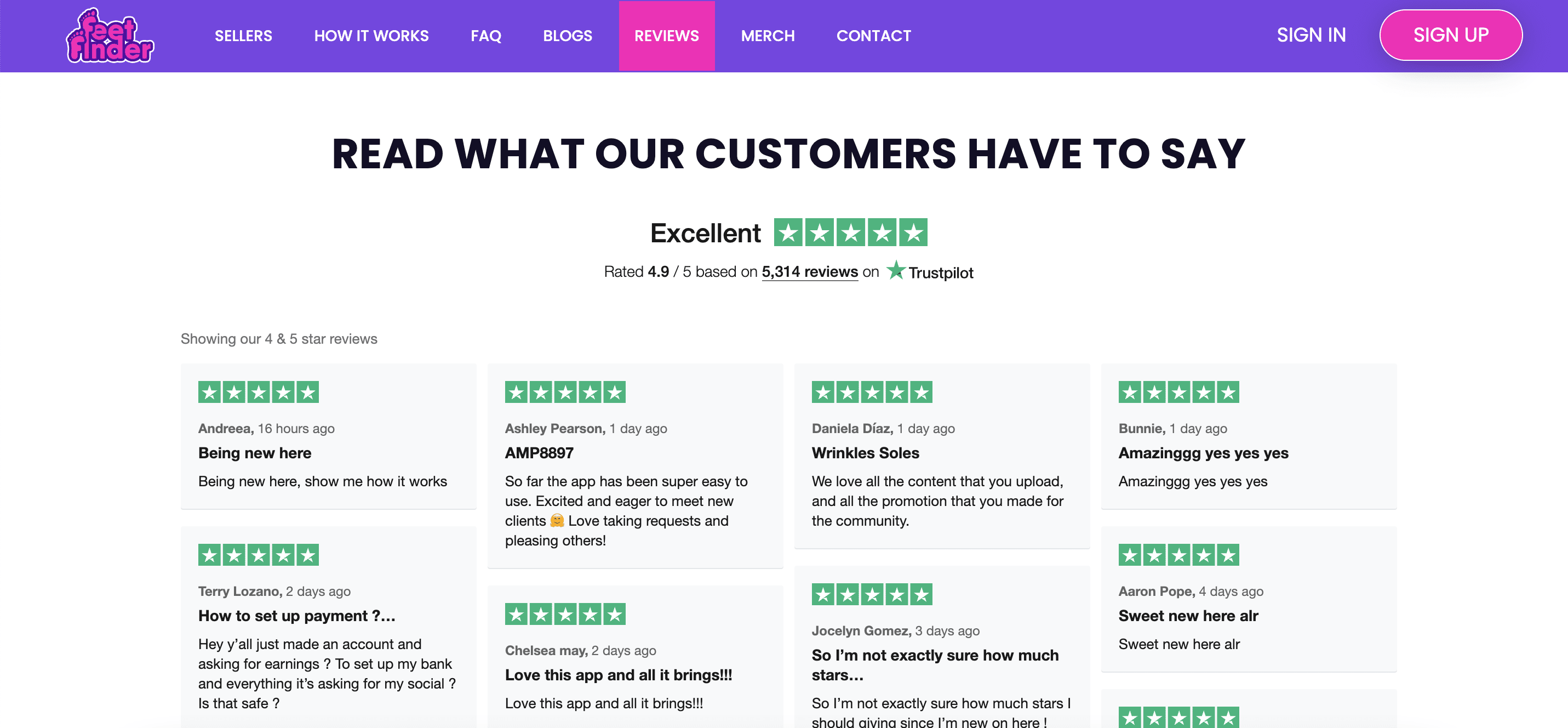Click the FeetFinder logo
This screenshot has height=728, width=1568.
(x=110, y=36)
